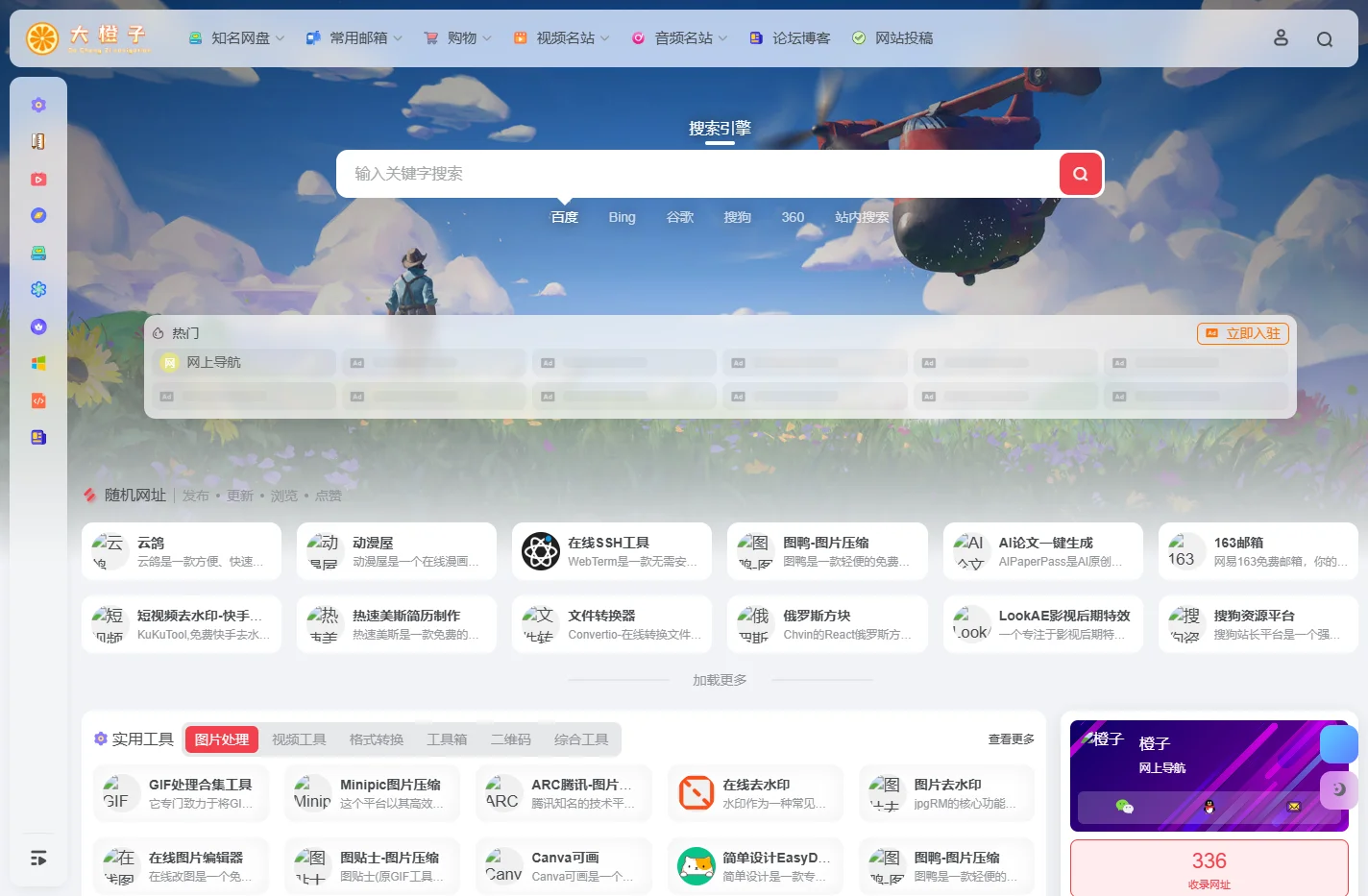Image resolution: width=1368 pixels, height=896 pixels.
Task: Open the 论坛博客 menu item
Action: pyautogui.click(x=789, y=38)
